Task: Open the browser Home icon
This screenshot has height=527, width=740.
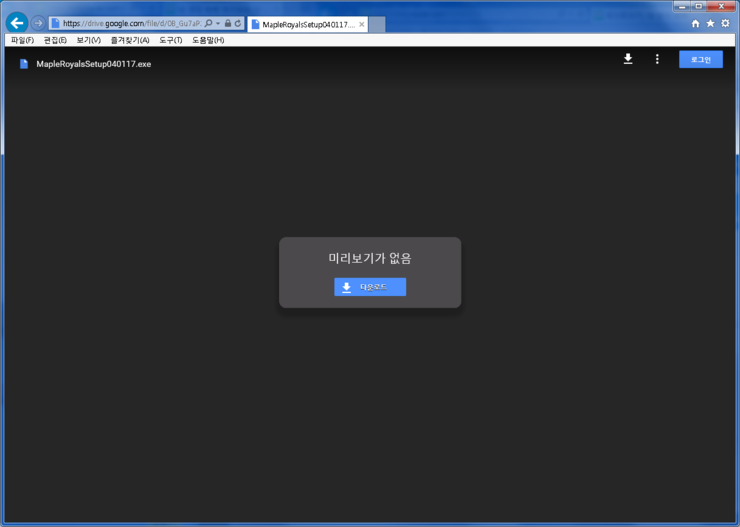Action: [695, 23]
